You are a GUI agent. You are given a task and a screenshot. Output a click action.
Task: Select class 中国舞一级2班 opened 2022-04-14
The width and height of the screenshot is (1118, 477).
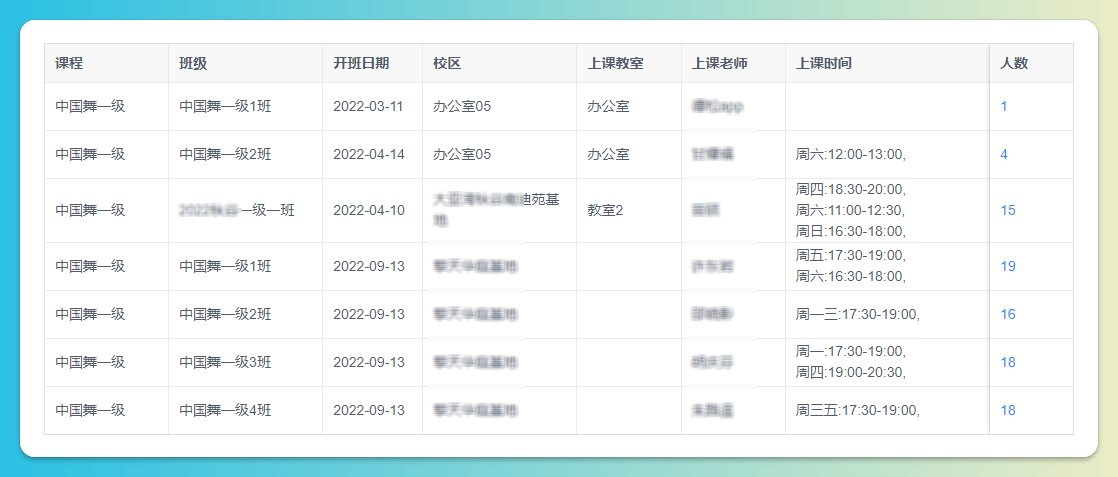click(225, 155)
